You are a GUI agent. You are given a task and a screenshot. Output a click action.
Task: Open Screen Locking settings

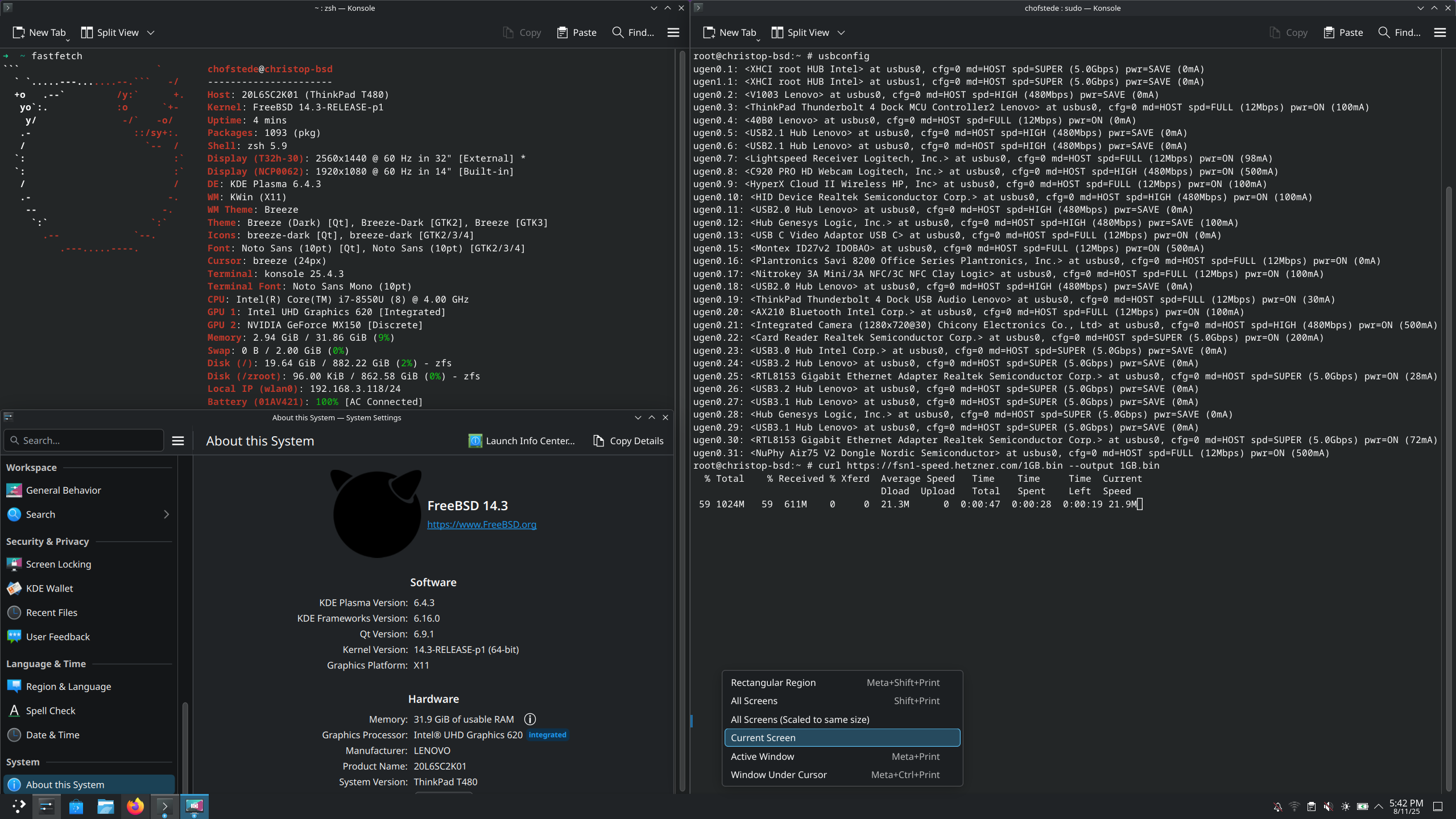tap(58, 564)
